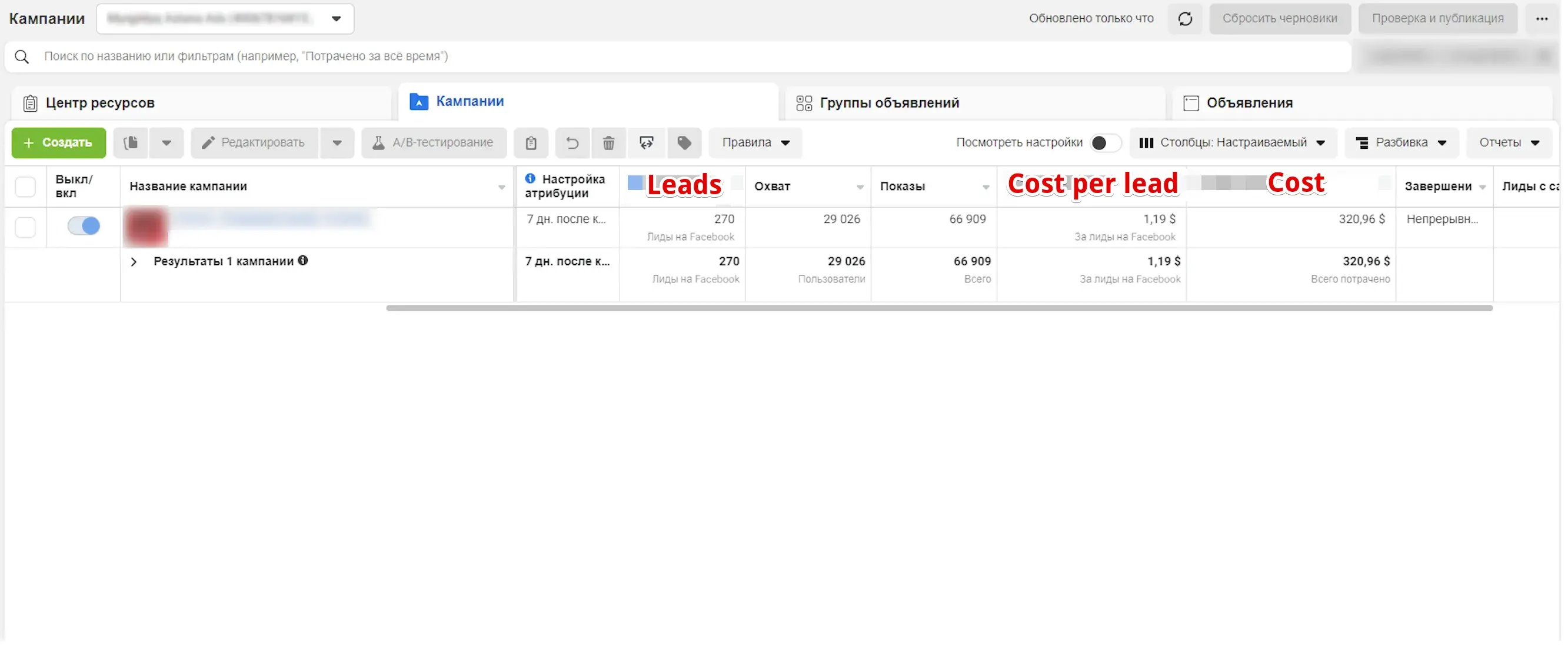Click the green 'Создать' button
The image size is (1568, 652).
(58, 142)
